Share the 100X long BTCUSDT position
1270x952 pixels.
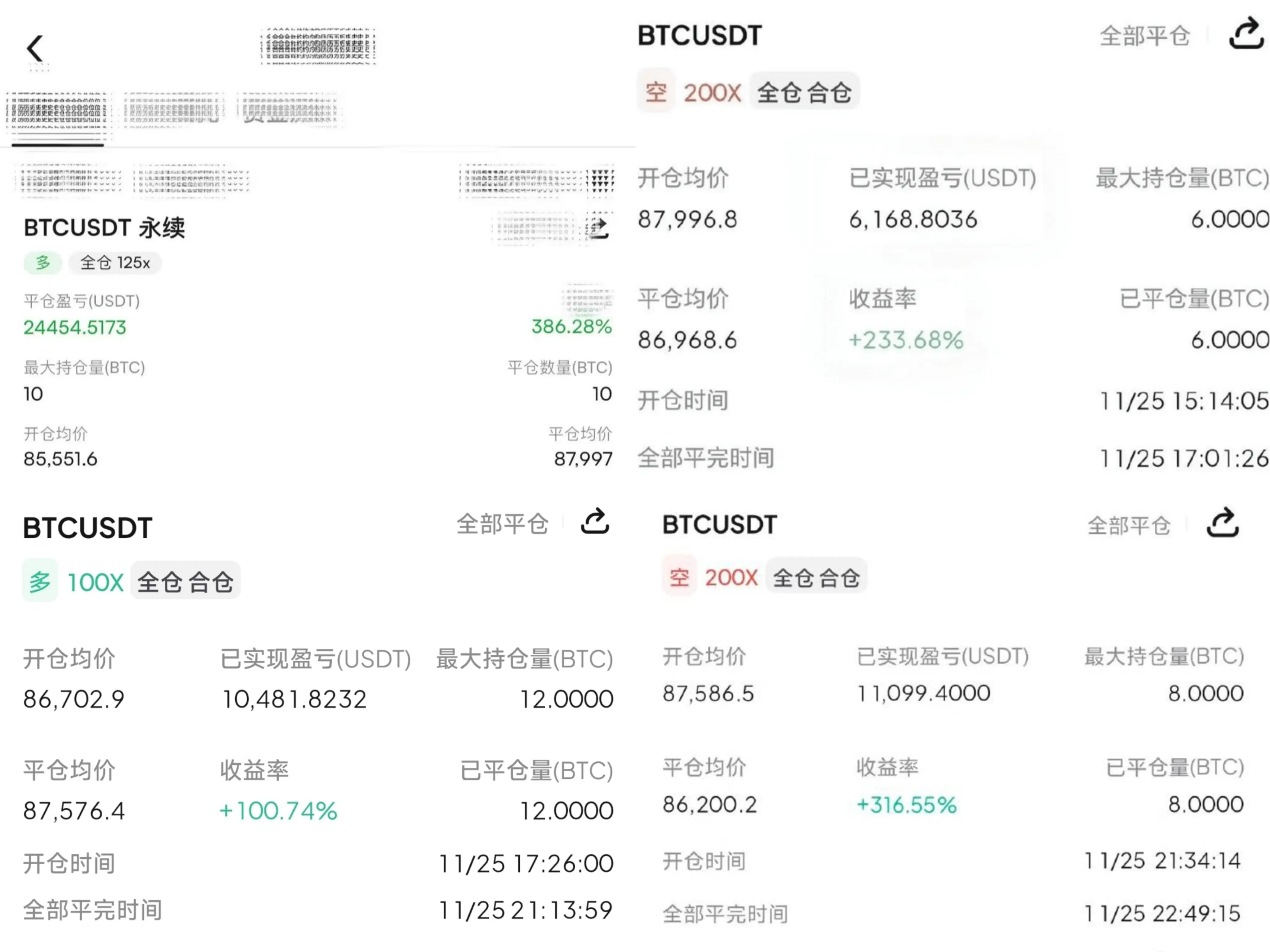coord(595,521)
